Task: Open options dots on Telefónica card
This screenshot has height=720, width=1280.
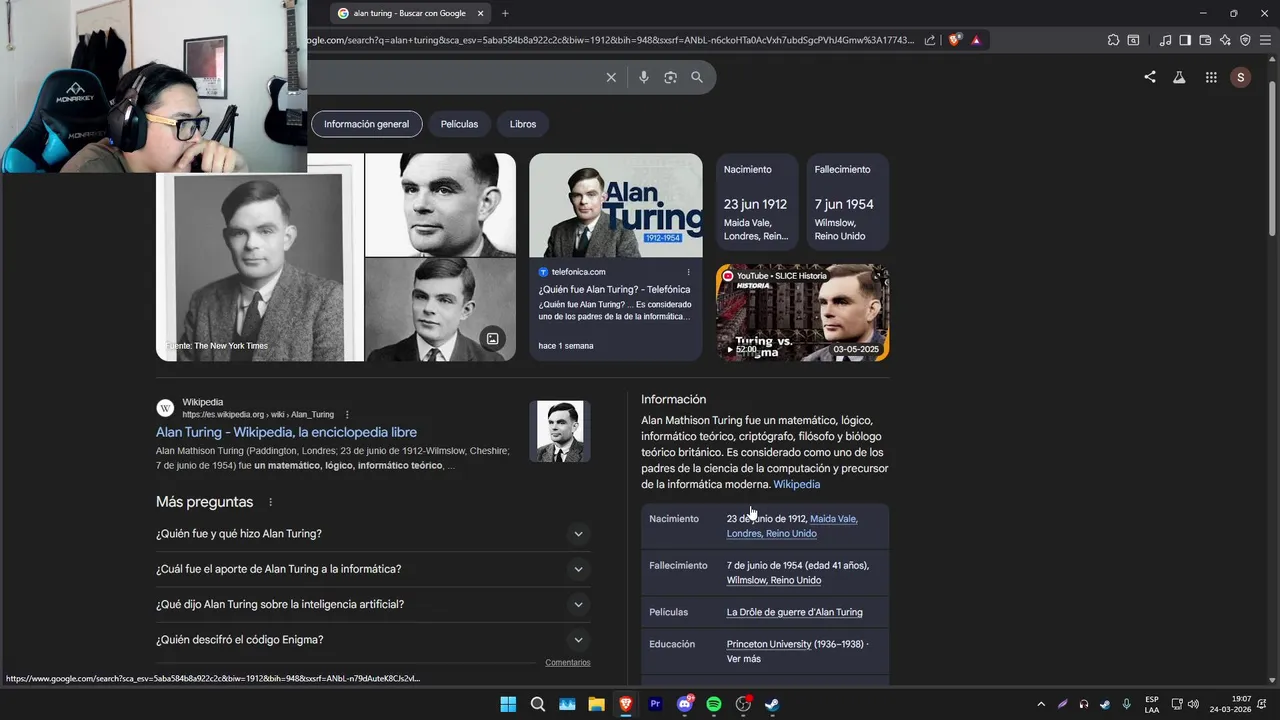Action: pyautogui.click(x=688, y=272)
